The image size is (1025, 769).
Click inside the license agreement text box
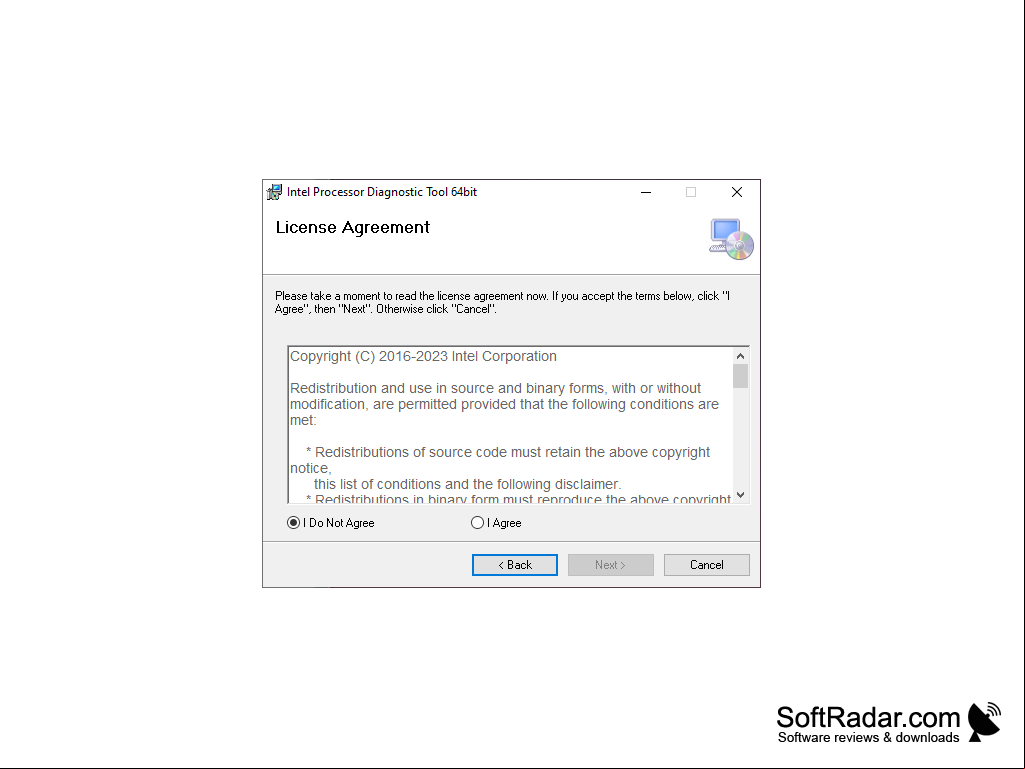point(511,425)
